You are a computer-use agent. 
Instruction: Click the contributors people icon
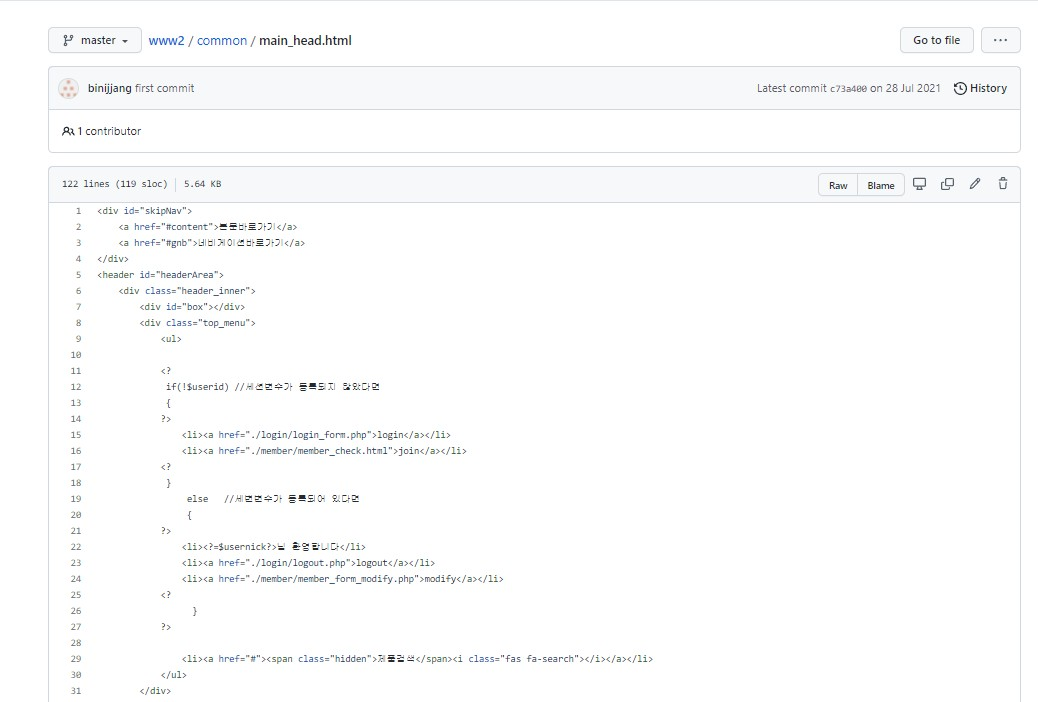68,131
